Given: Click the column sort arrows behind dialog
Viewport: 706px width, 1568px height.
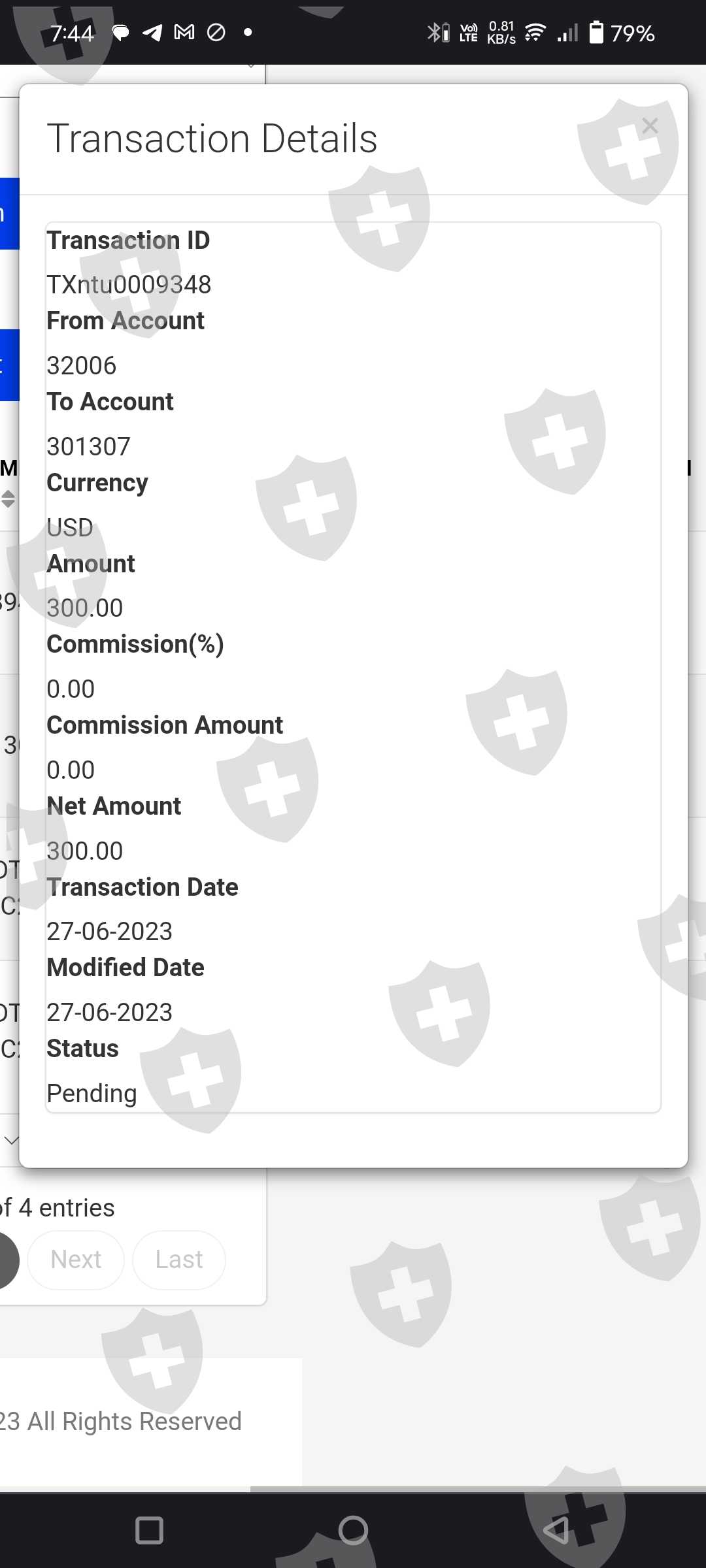Looking at the screenshot, I should pyautogui.click(x=8, y=499).
